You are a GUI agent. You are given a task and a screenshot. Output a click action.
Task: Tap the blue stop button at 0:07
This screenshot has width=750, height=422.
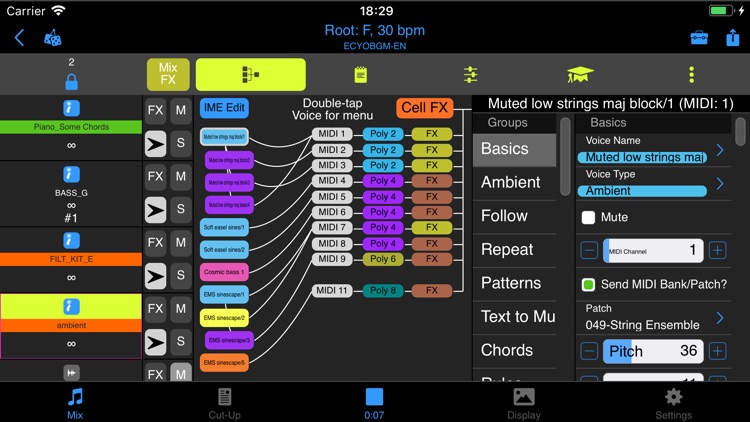point(374,397)
